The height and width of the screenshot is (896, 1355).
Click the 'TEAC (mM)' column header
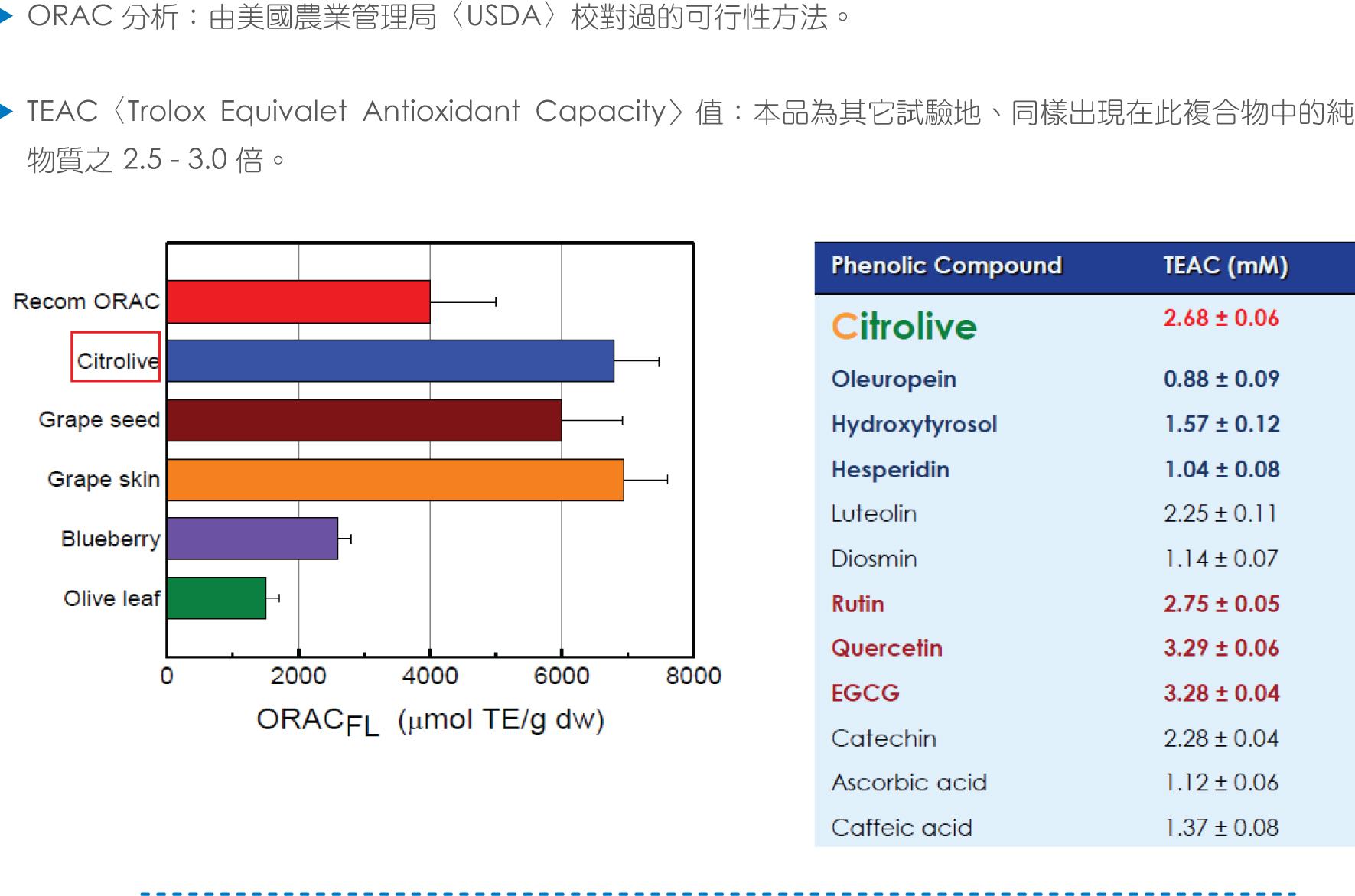tap(1226, 266)
